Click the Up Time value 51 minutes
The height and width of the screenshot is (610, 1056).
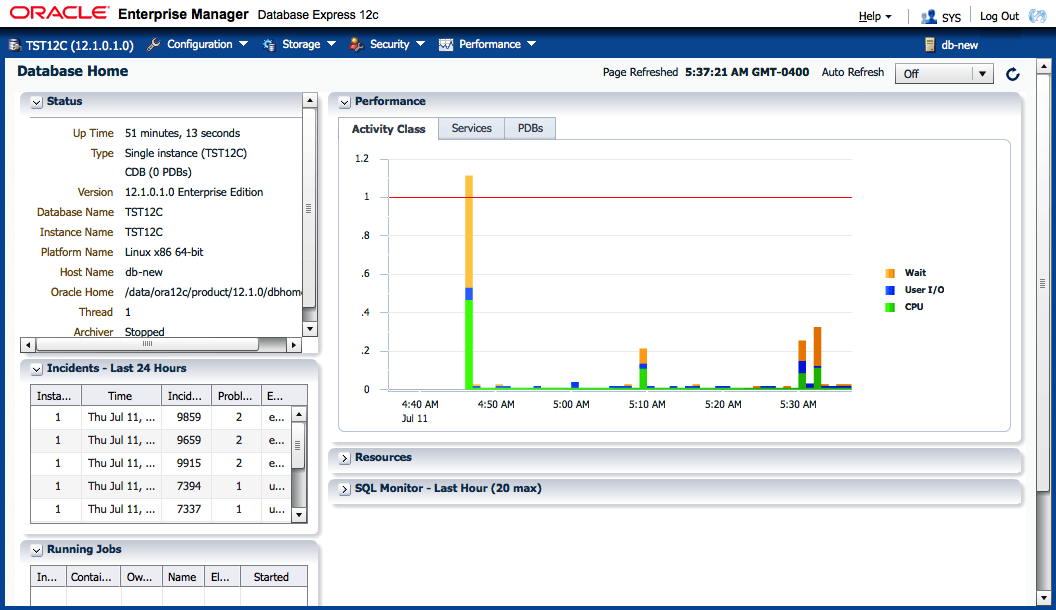183,133
